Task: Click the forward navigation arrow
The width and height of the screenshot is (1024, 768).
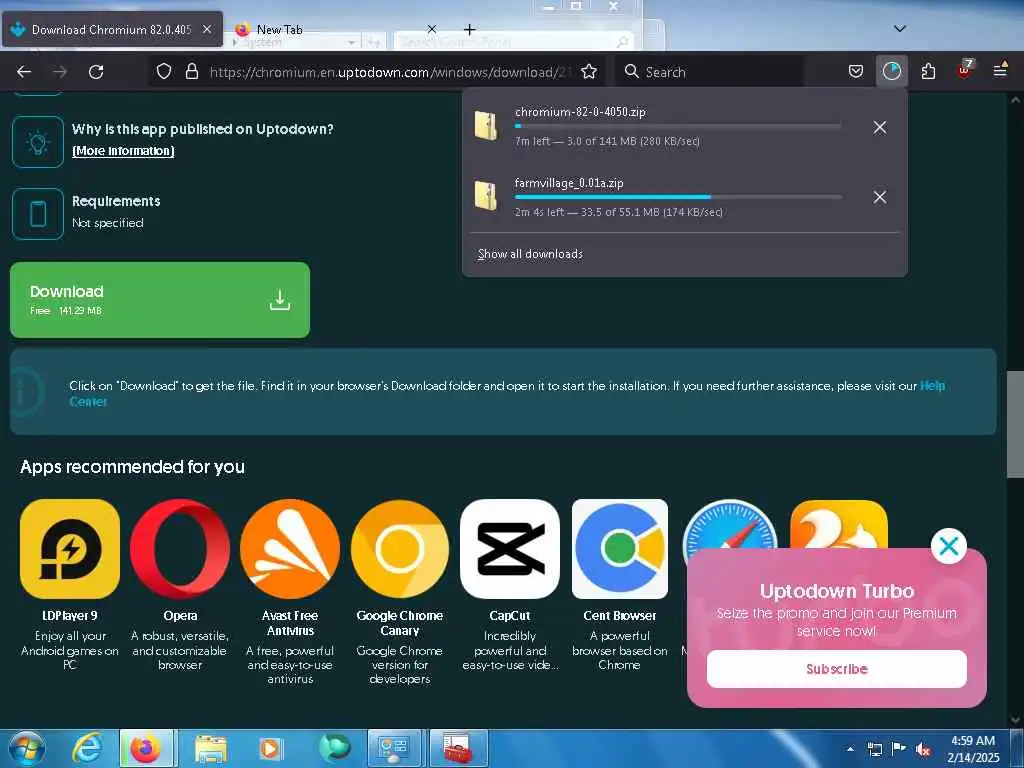Action: coord(60,72)
